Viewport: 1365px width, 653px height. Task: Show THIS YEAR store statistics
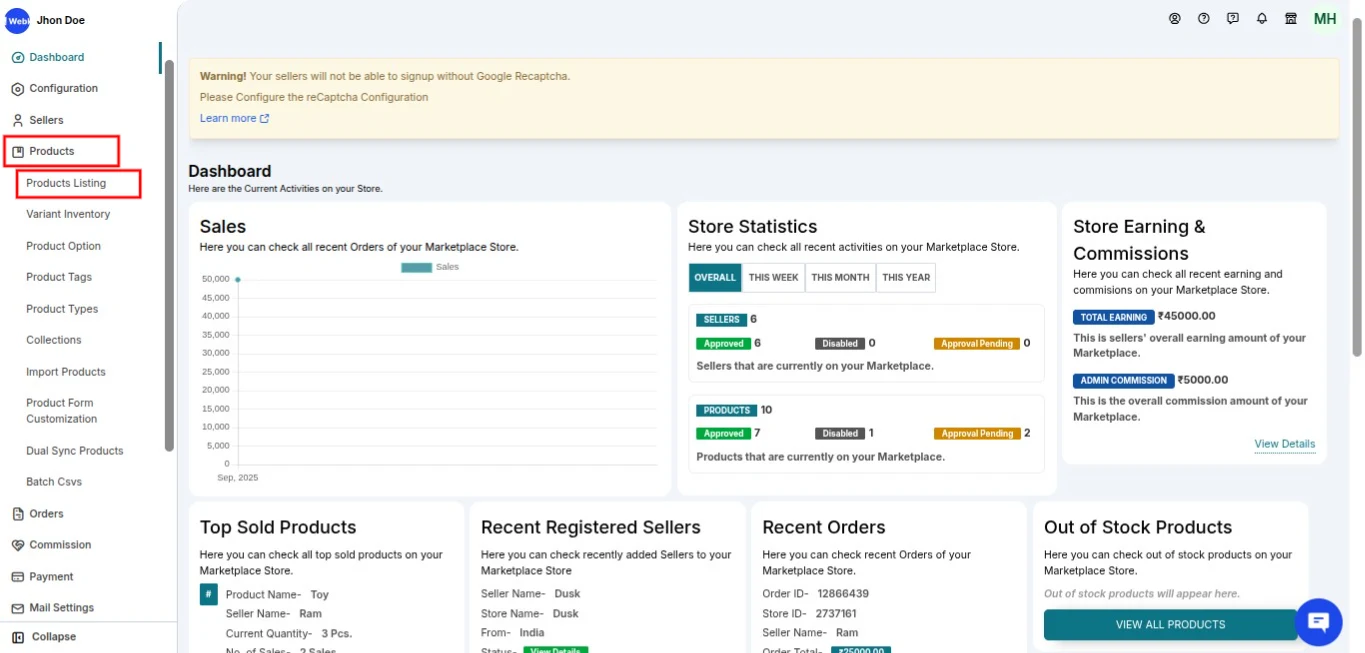(906, 278)
